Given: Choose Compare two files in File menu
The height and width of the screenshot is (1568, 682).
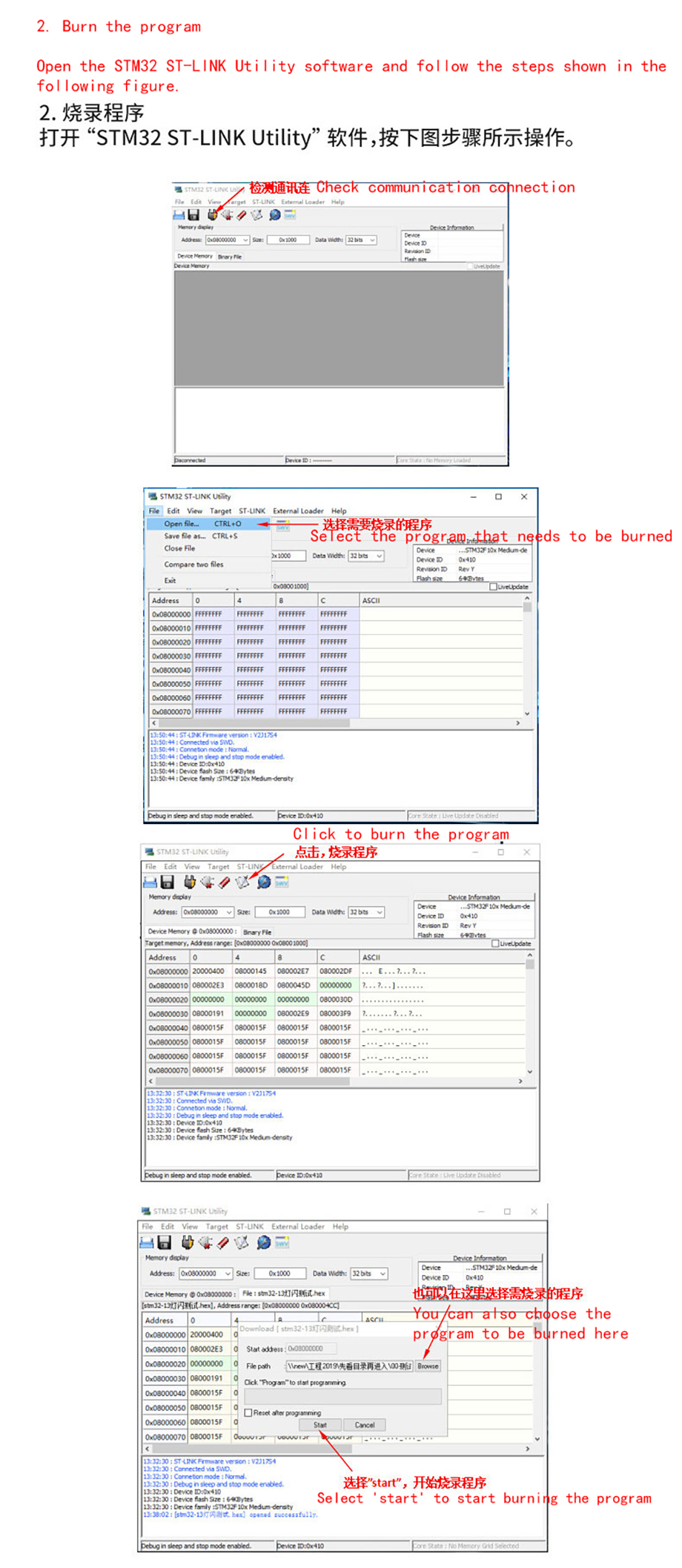Looking at the screenshot, I should [208, 564].
